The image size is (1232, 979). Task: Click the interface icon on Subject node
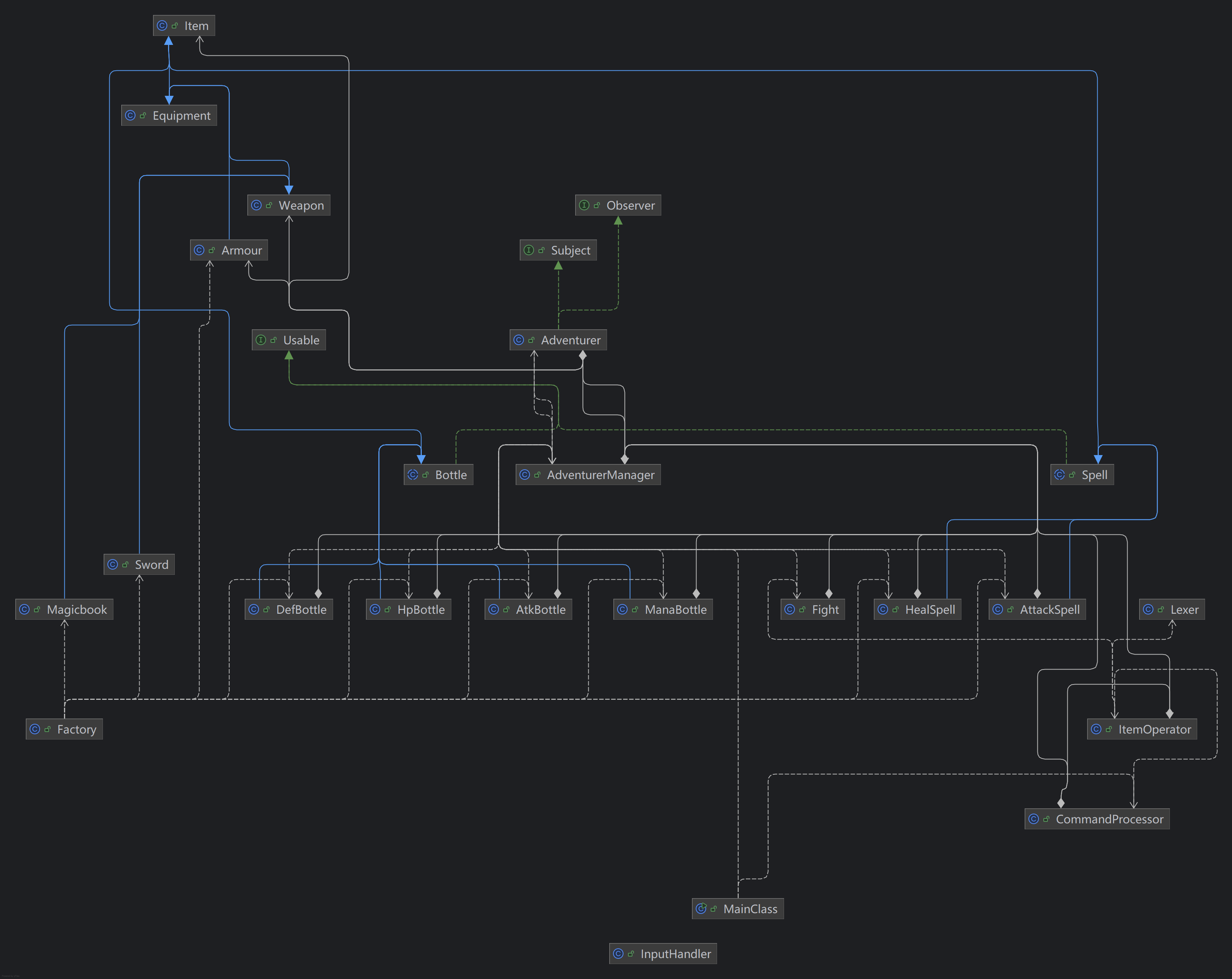(528, 250)
